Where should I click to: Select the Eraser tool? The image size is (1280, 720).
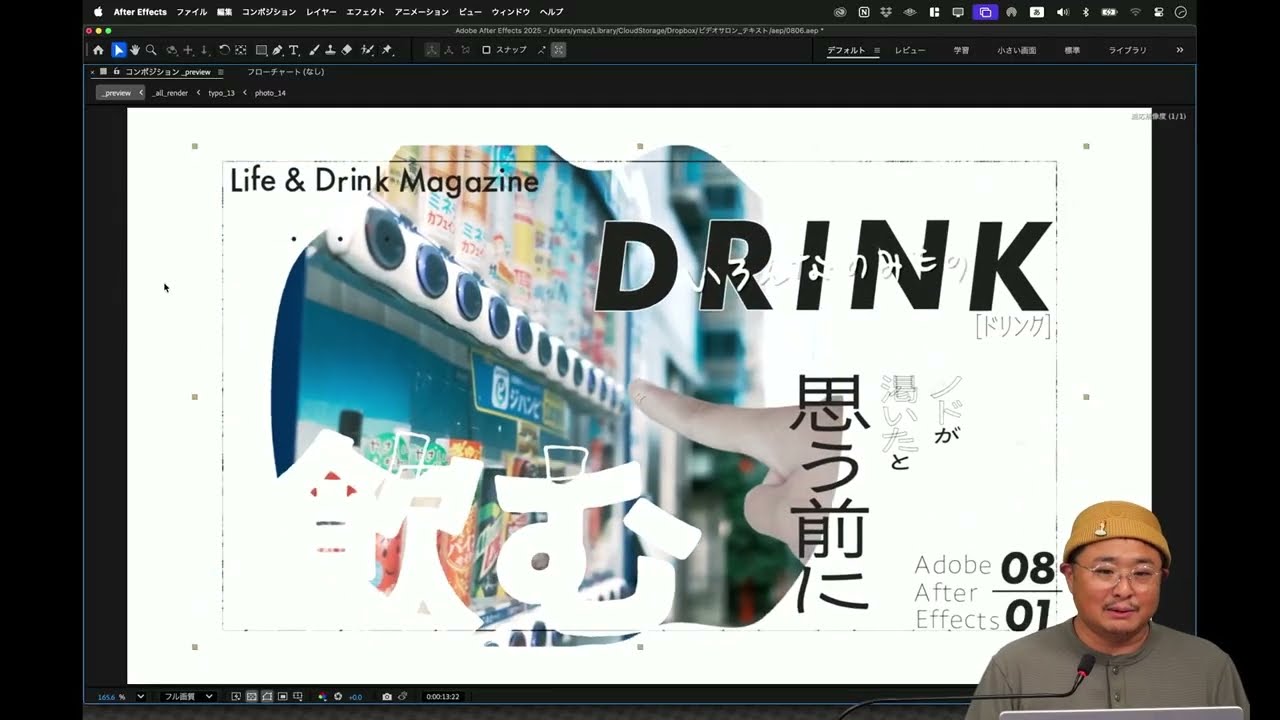point(346,50)
